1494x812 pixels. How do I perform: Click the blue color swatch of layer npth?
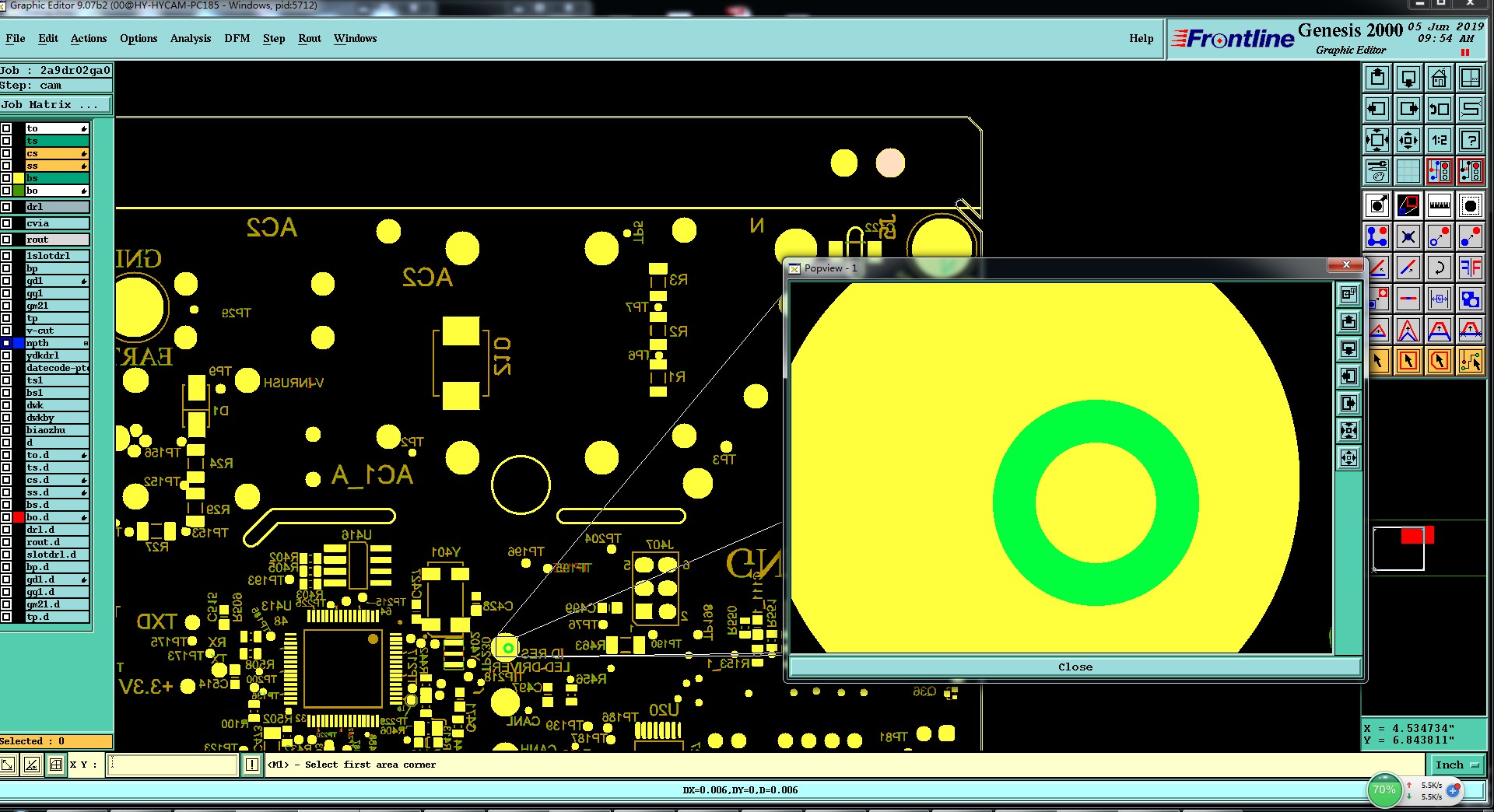tap(19, 343)
